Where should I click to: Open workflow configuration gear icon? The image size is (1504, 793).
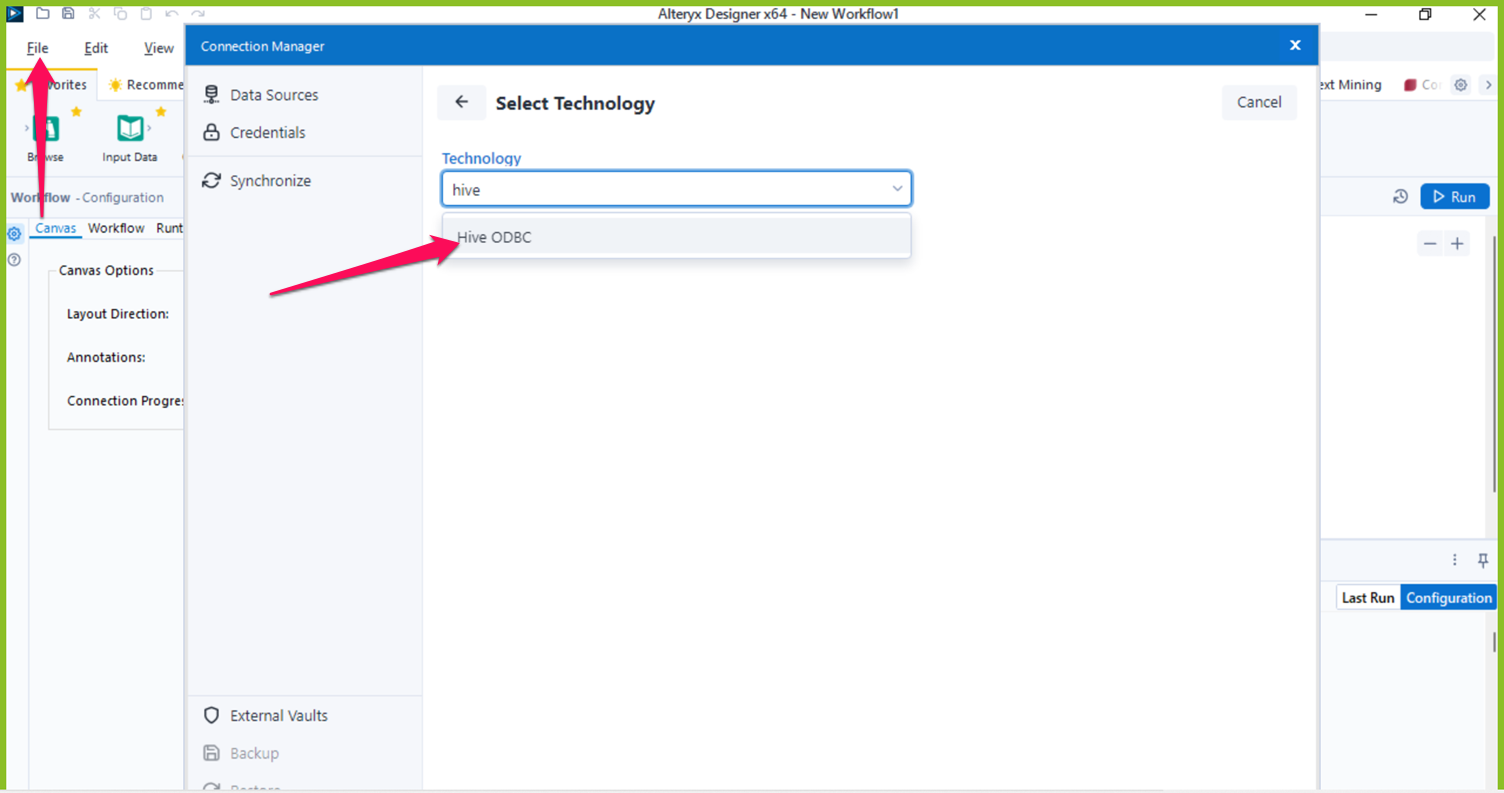click(x=14, y=234)
